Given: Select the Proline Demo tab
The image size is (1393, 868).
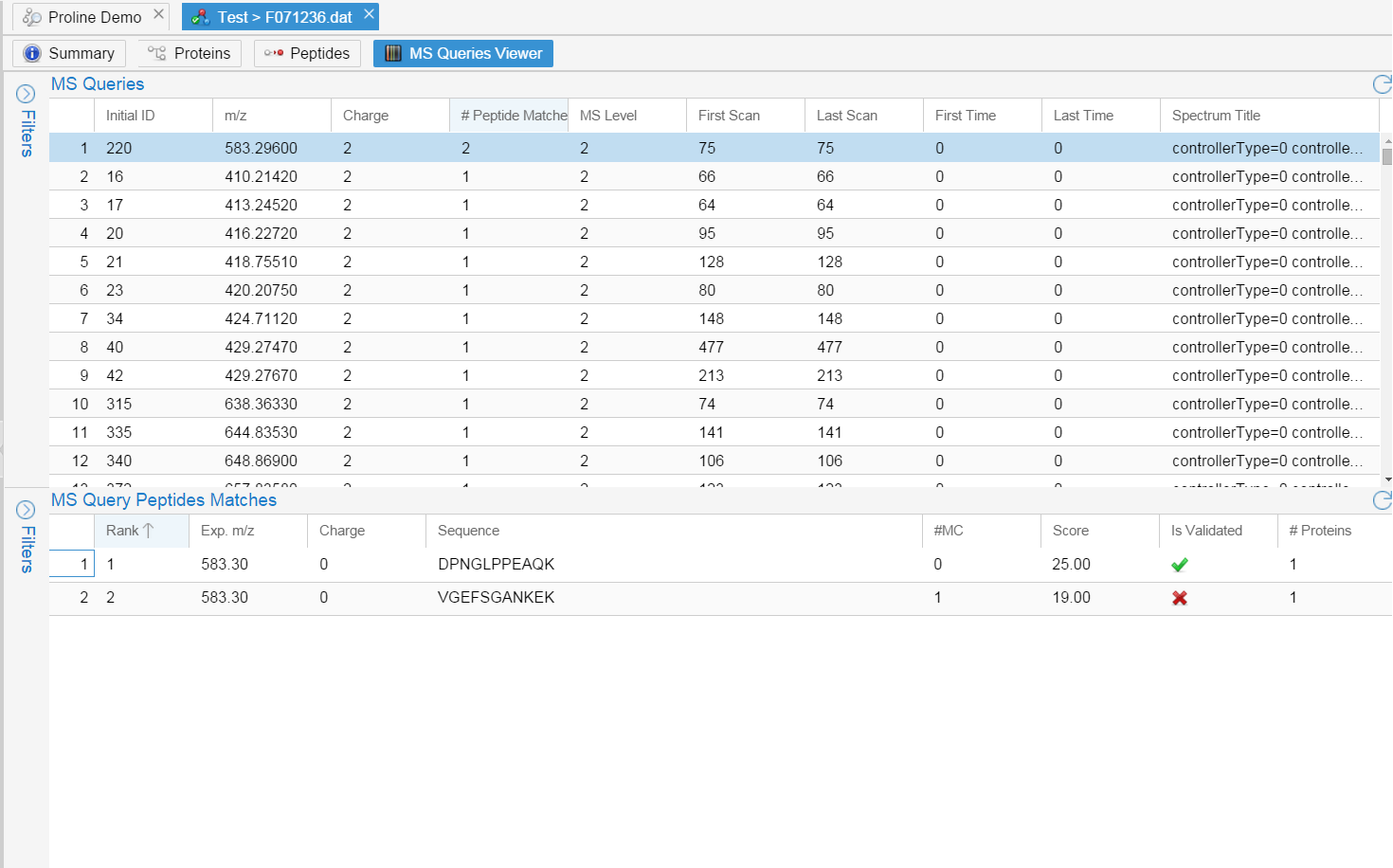Looking at the screenshot, I should click(85, 17).
